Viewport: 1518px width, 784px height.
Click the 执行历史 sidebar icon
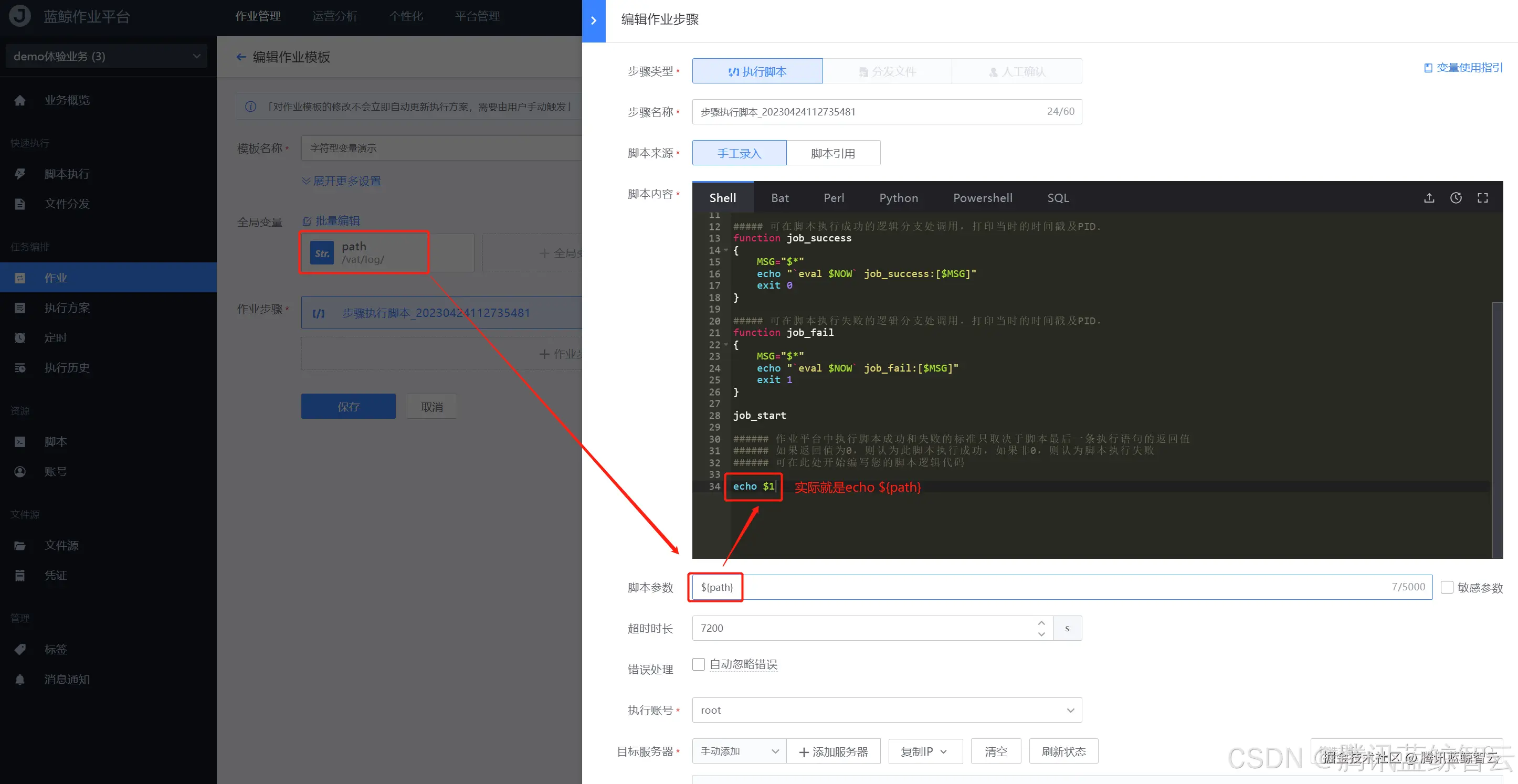(x=20, y=367)
